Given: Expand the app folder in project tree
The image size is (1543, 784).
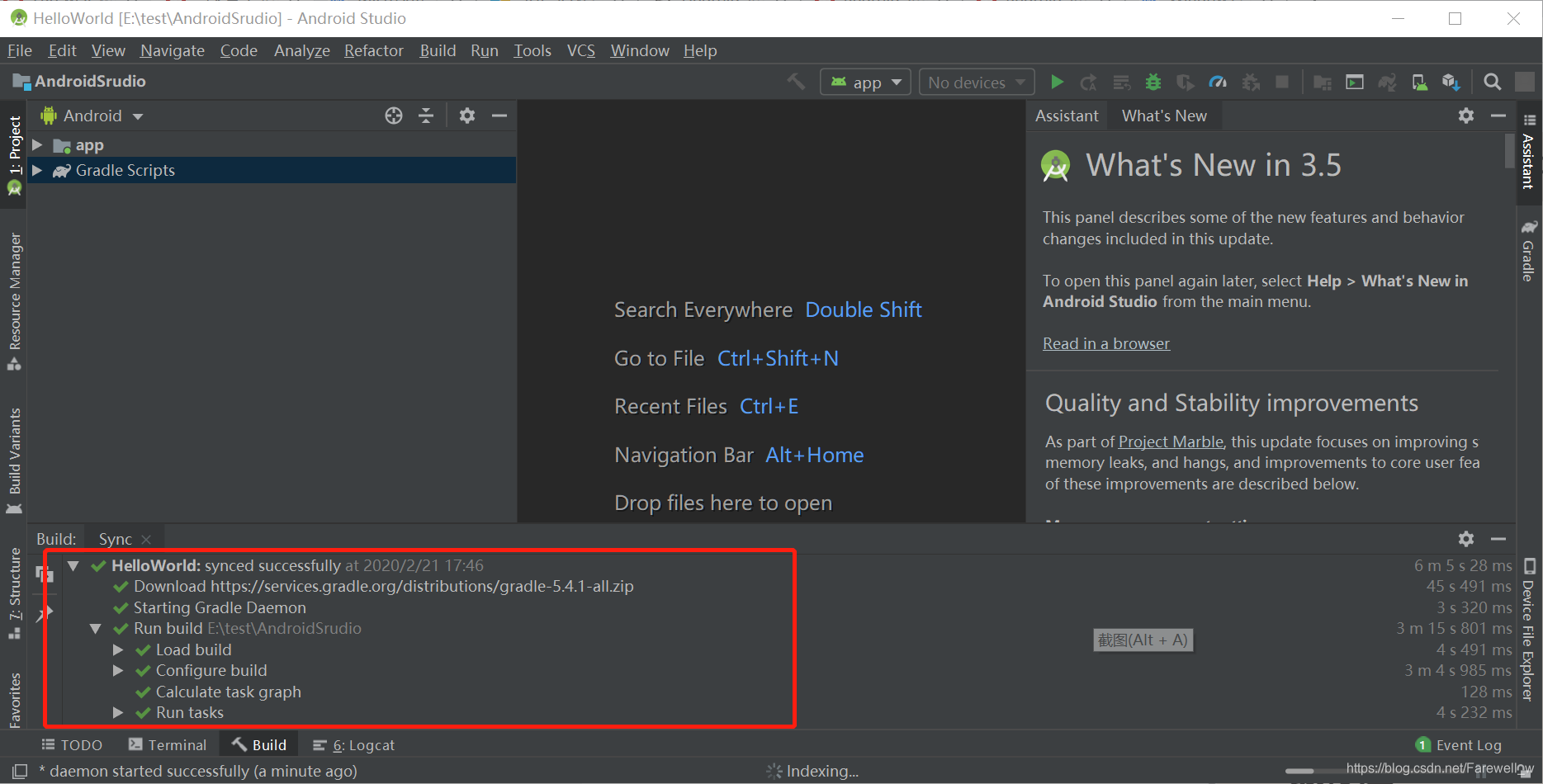Looking at the screenshot, I should point(37,145).
